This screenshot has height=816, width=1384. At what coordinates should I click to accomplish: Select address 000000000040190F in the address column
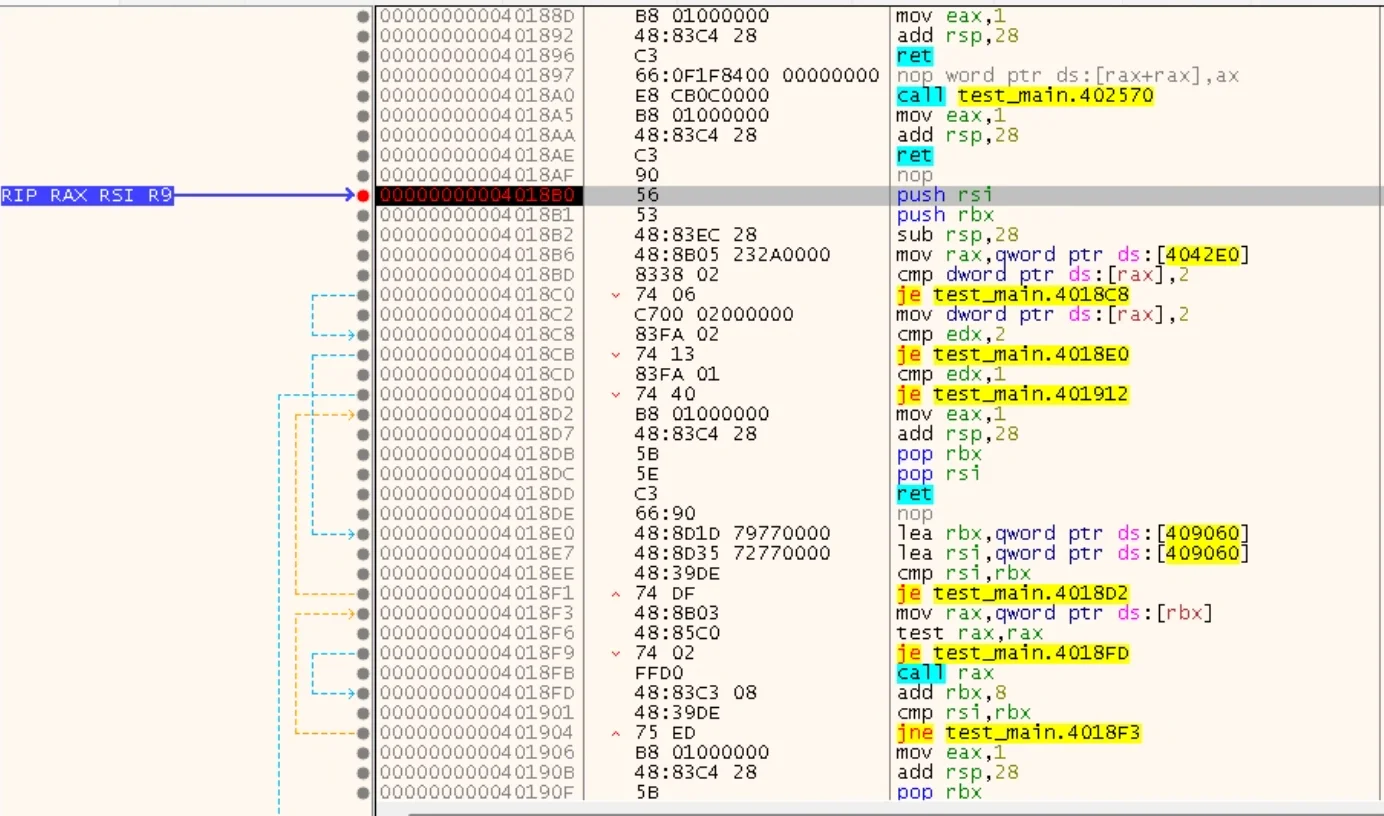click(477, 793)
